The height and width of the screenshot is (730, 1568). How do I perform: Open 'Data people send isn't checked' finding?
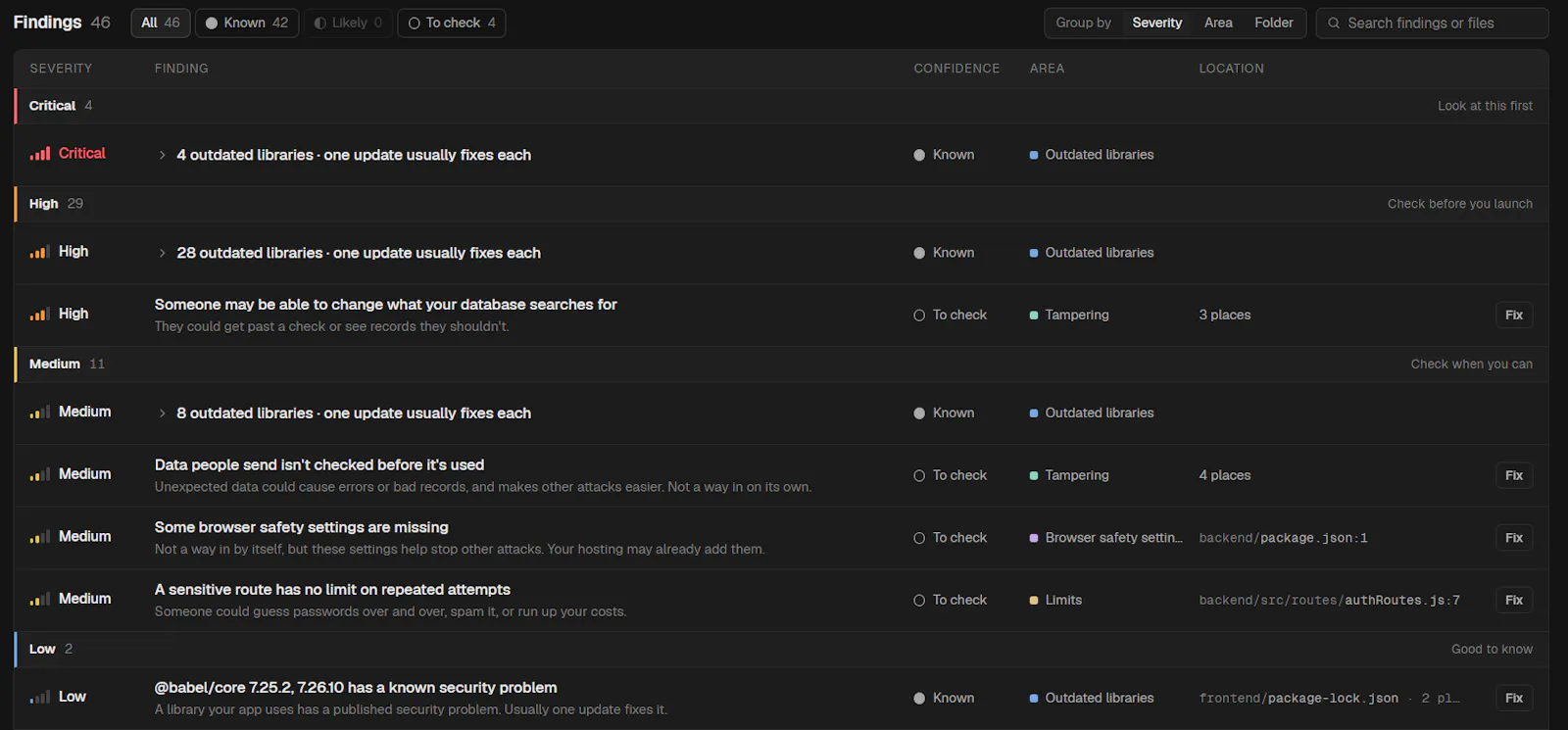[x=319, y=464]
